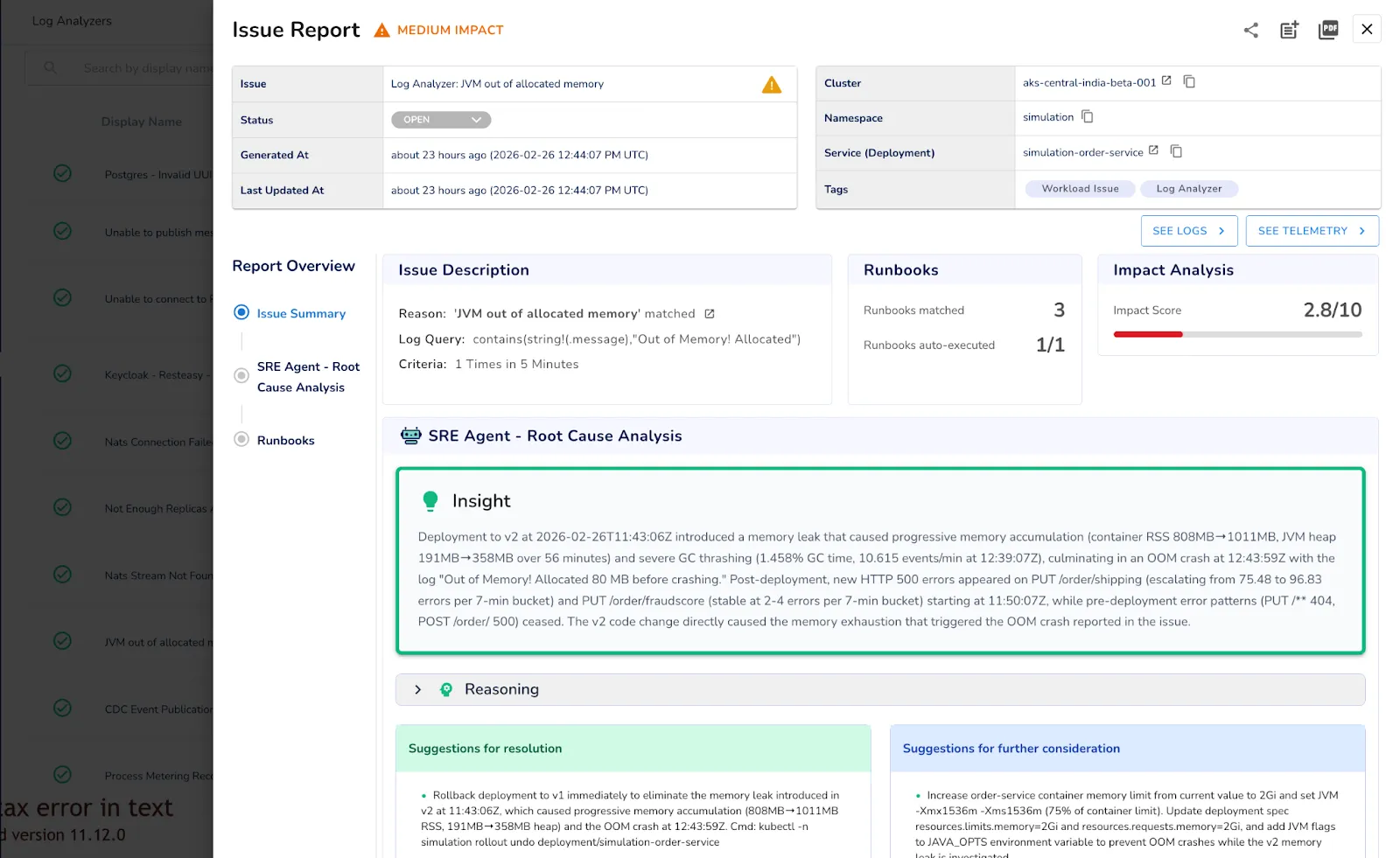1400x858 pixels.
Task: Open the matched reason external link icon
Action: coord(710,314)
